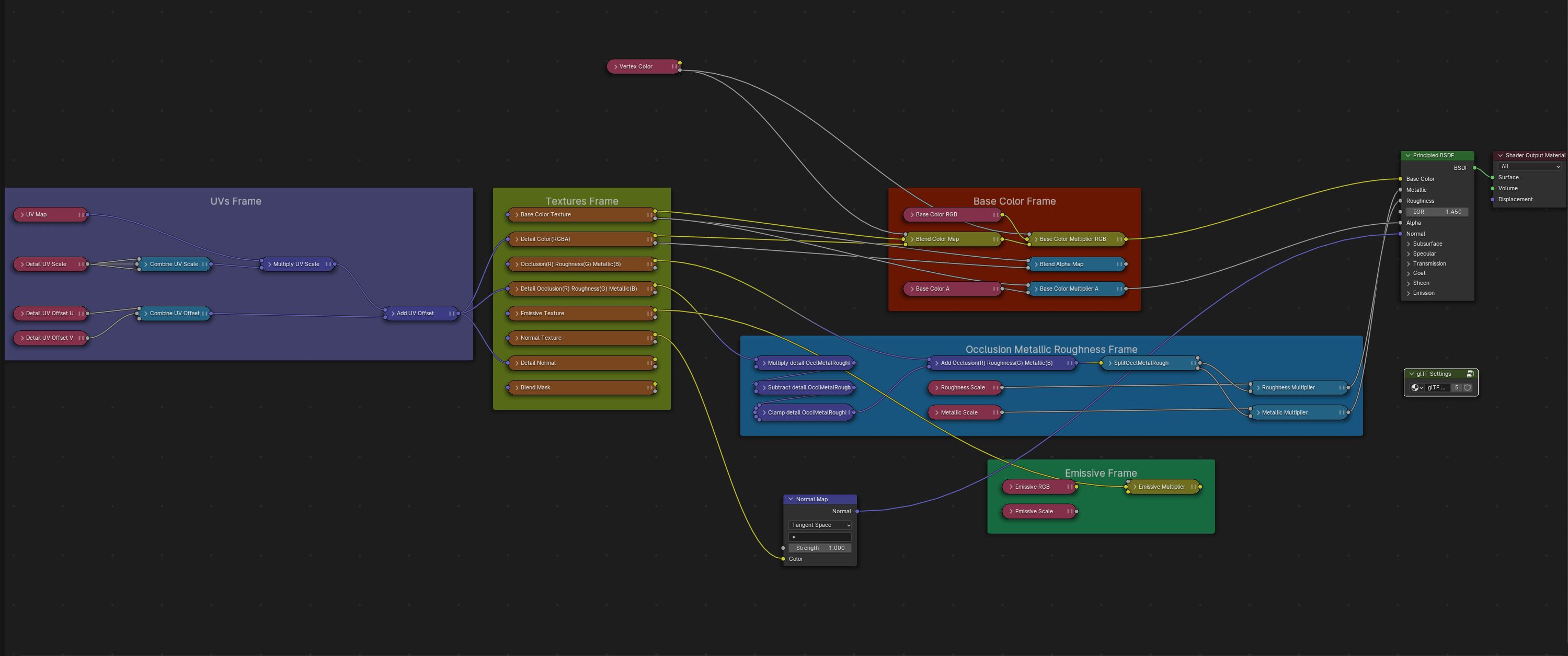Toggle the fake user shield on the glTF Settings material
The width and height of the screenshot is (1568, 656).
click(x=1468, y=388)
